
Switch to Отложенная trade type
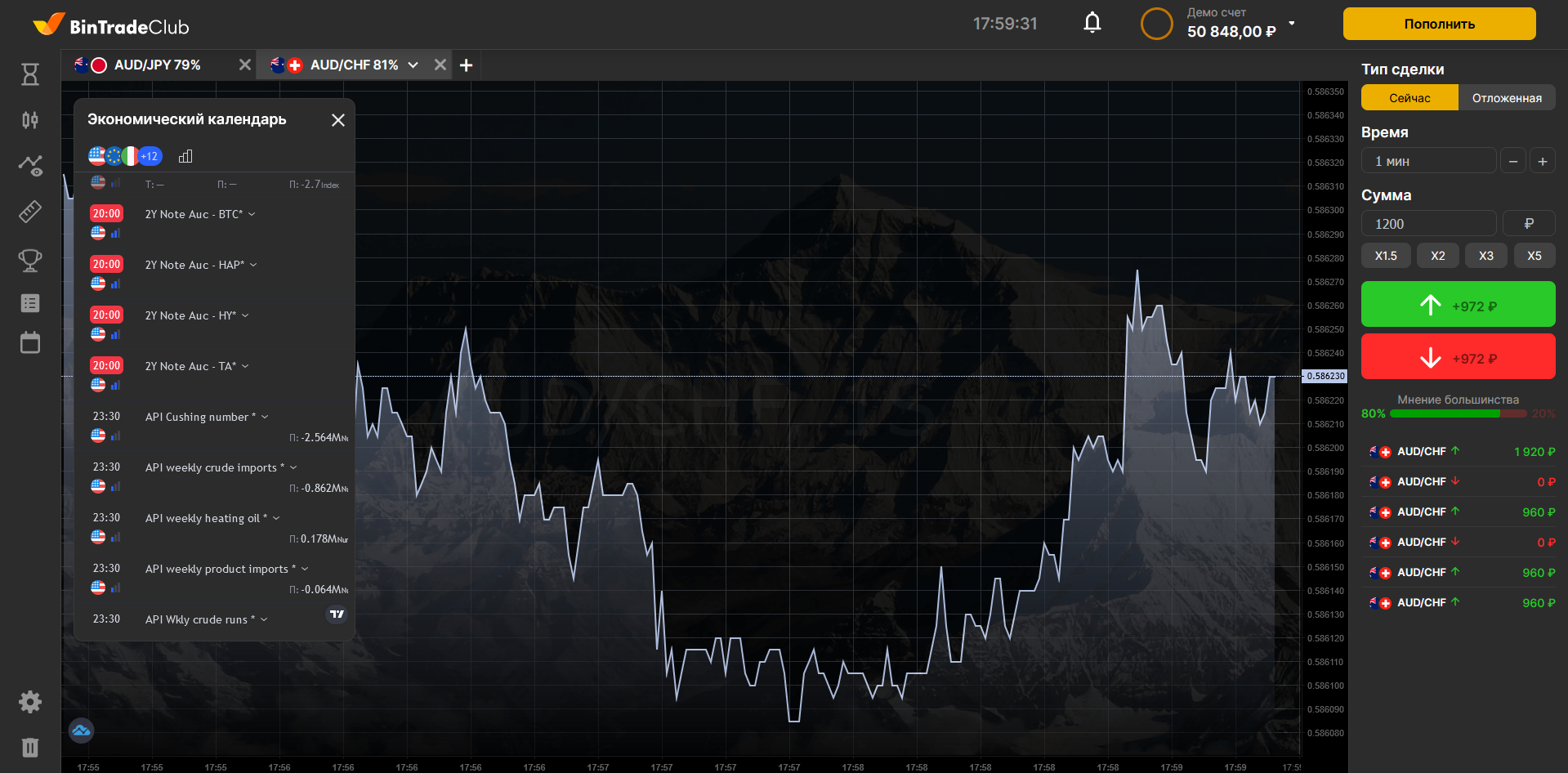(x=1507, y=98)
